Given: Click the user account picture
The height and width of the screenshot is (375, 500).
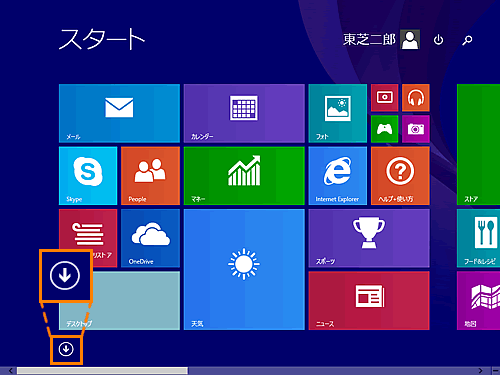Looking at the screenshot, I should pos(410,40).
